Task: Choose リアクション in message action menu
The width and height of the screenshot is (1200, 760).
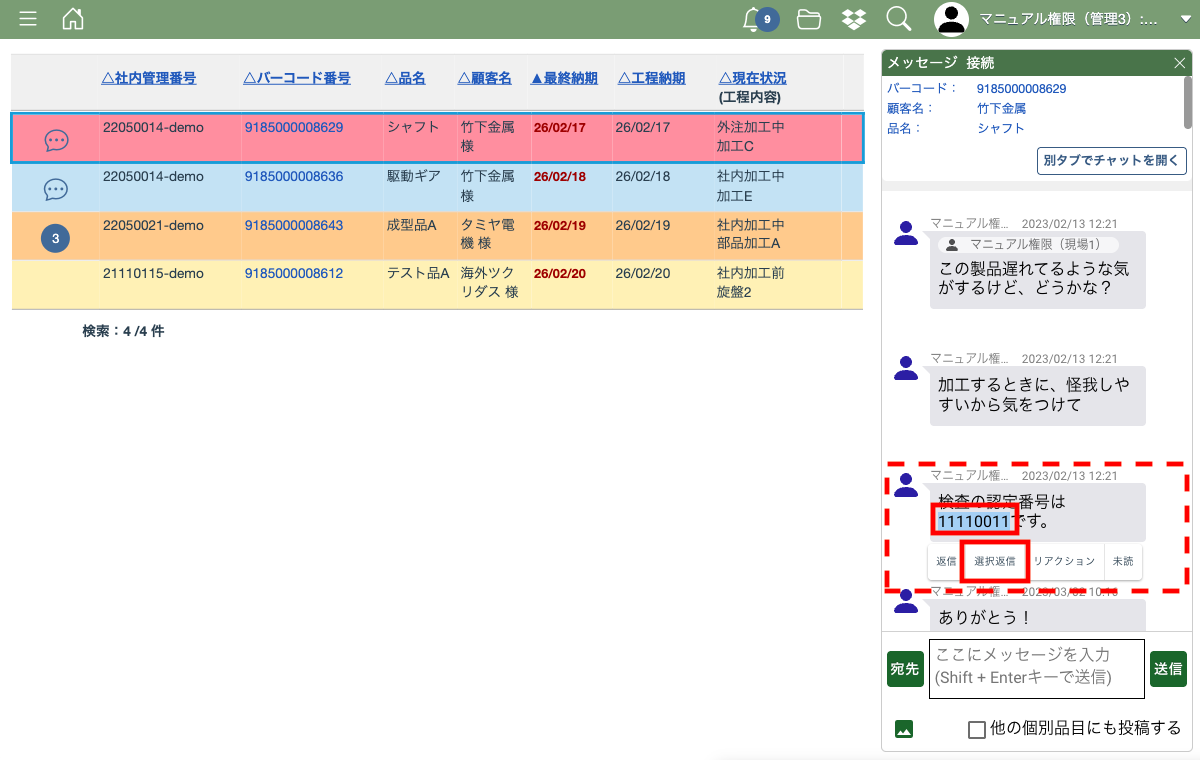Action: click(x=1064, y=561)
